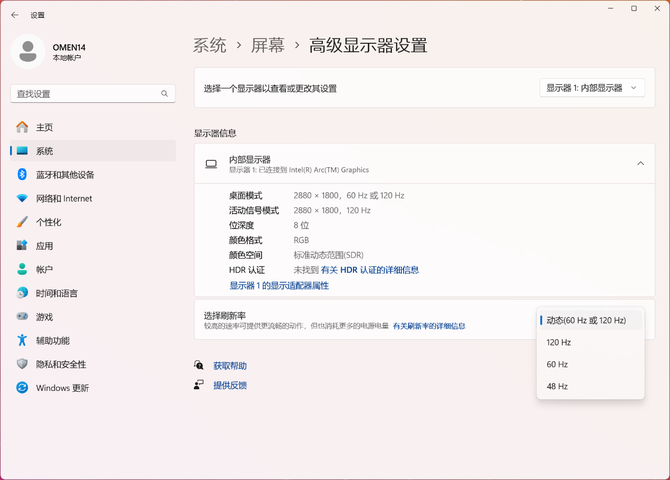
Task: Click 有关 HDR 认证的详细信息 link
Action: click(370, 270)
